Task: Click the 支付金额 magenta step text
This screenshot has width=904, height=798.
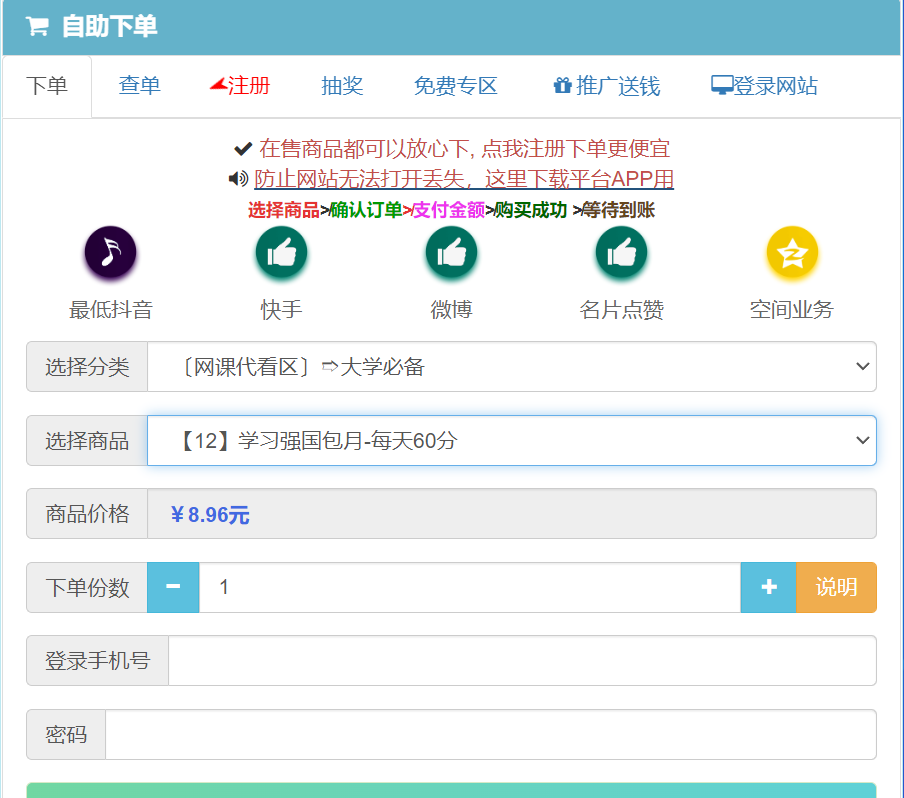Action: click(x=448, y=210)
